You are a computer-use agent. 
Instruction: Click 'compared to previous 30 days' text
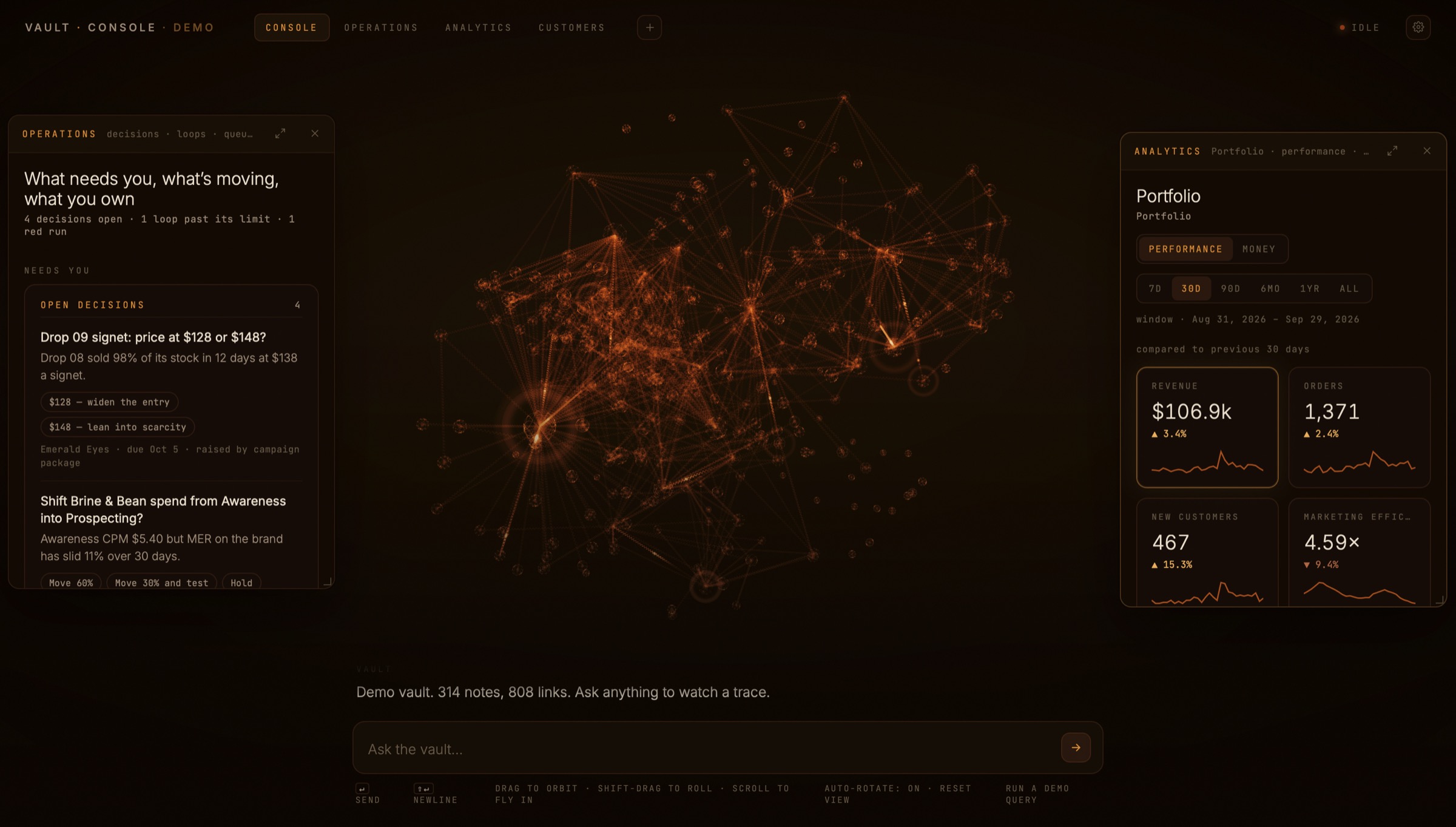pyautogui.click(x=1222, y=349)
